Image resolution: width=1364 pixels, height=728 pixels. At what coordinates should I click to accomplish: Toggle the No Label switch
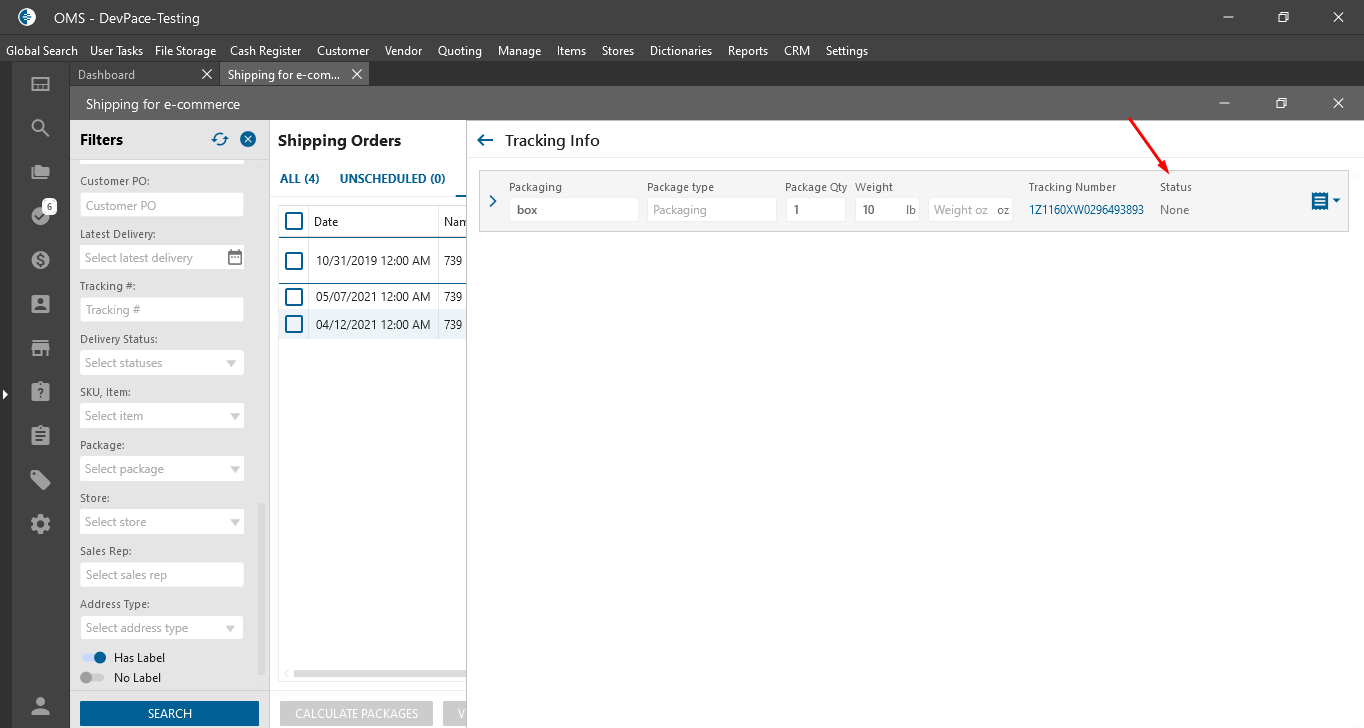92,678
